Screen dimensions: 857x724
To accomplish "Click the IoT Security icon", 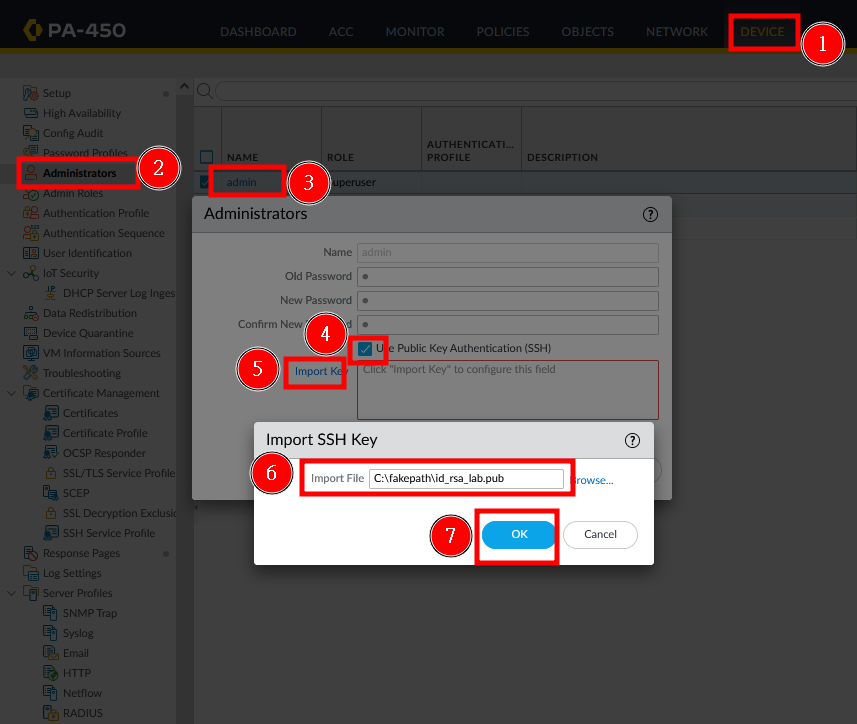I will (x=31, y=273).
